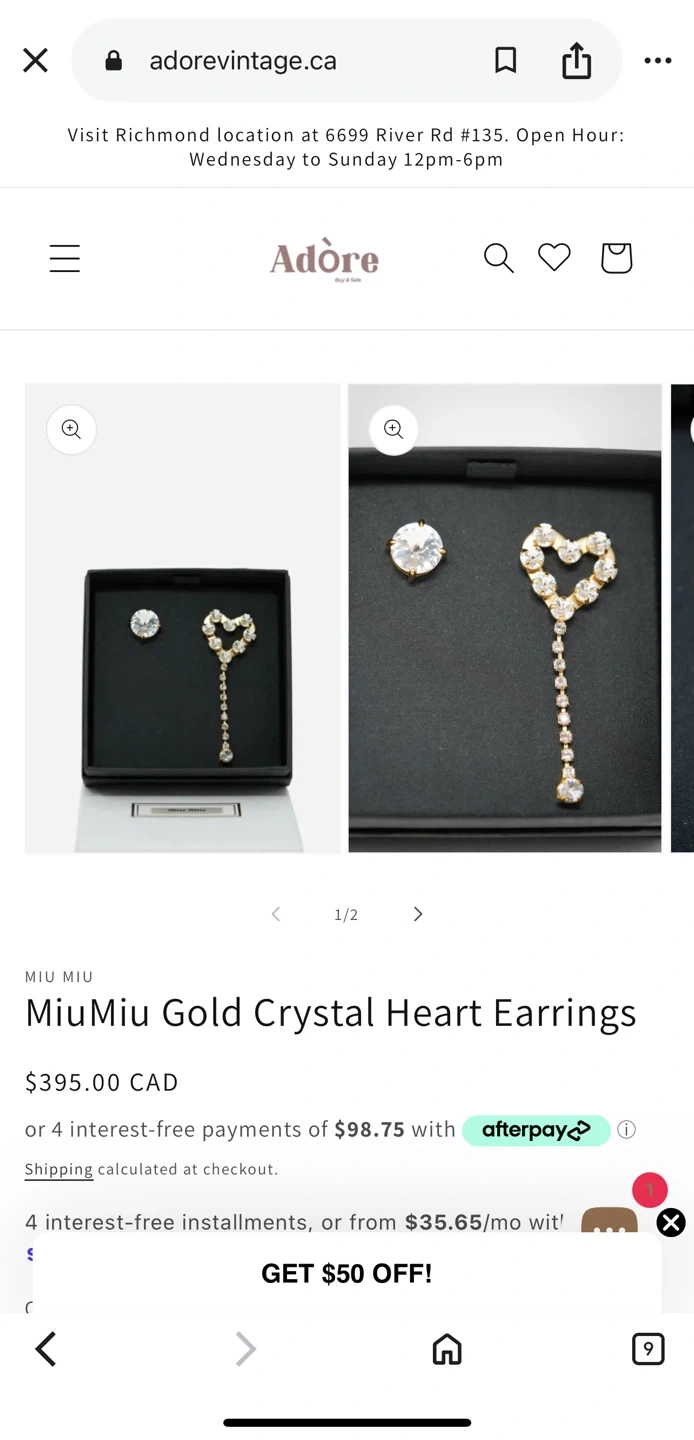Tap the search magnifier icon
The height and width of the screenshot is (1440, 694).
click(498, 258)
